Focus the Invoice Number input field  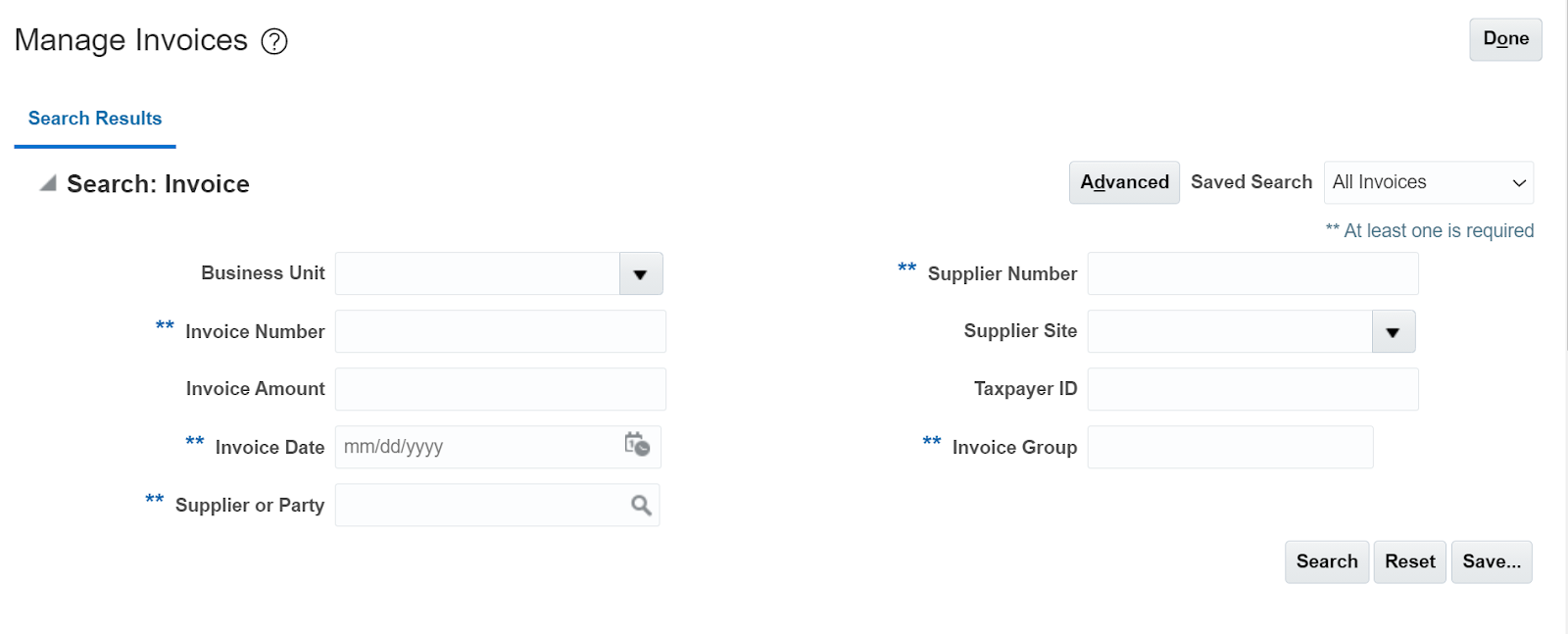[500, 332]
